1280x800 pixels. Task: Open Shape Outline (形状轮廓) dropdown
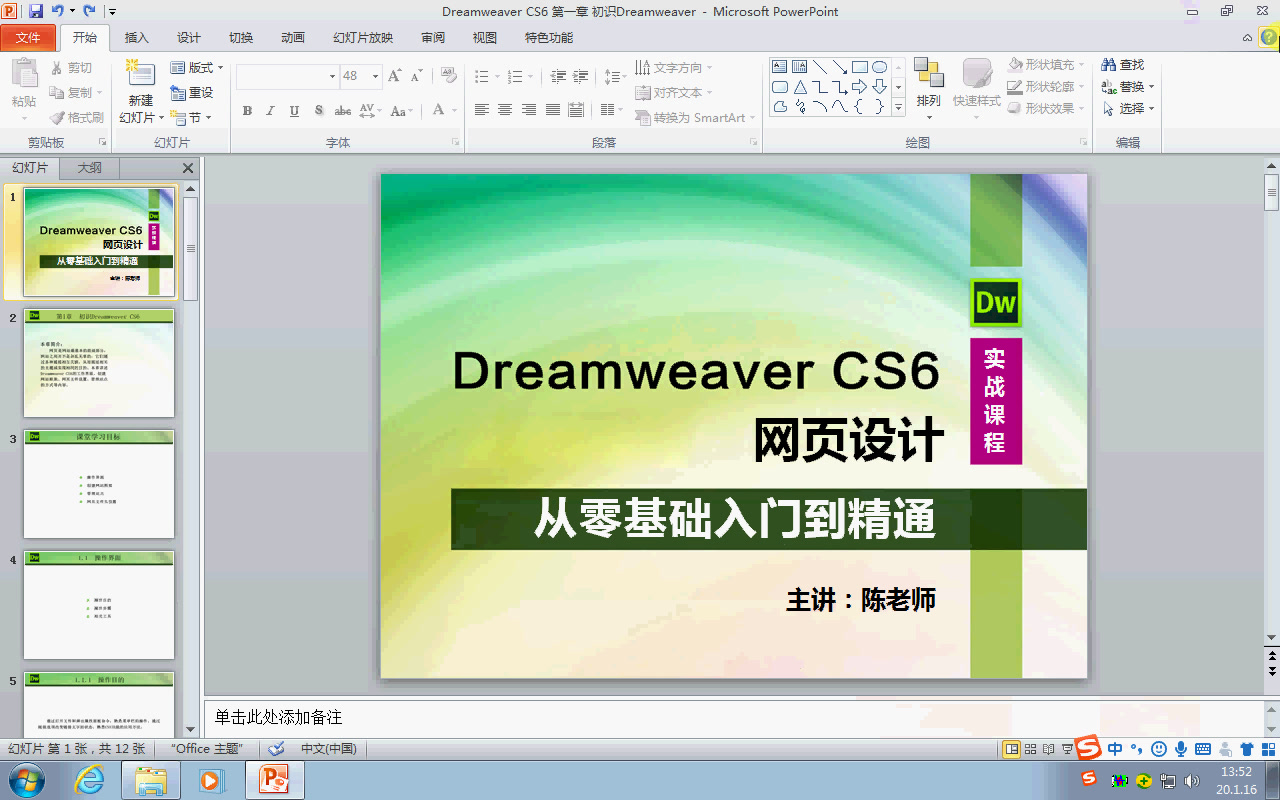[1045, 87]
